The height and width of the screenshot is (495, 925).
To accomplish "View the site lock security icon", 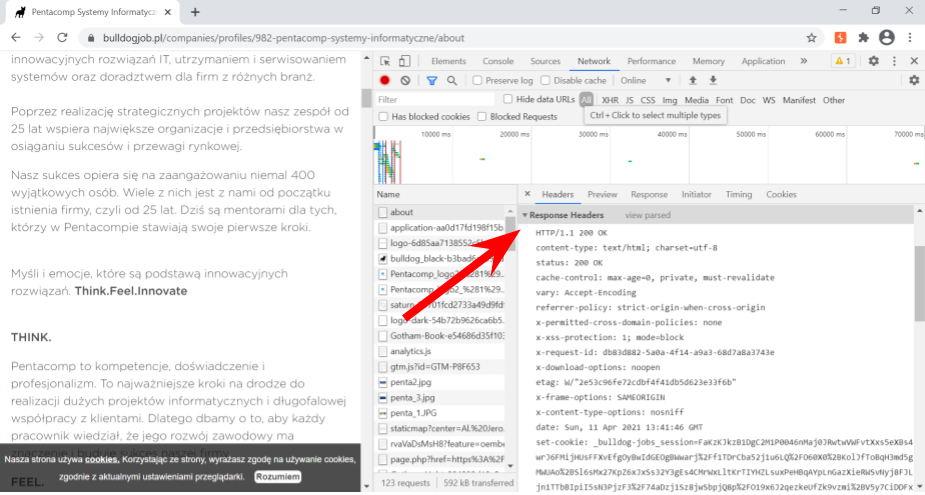I will pyautogui.click(x=90, y=38).
